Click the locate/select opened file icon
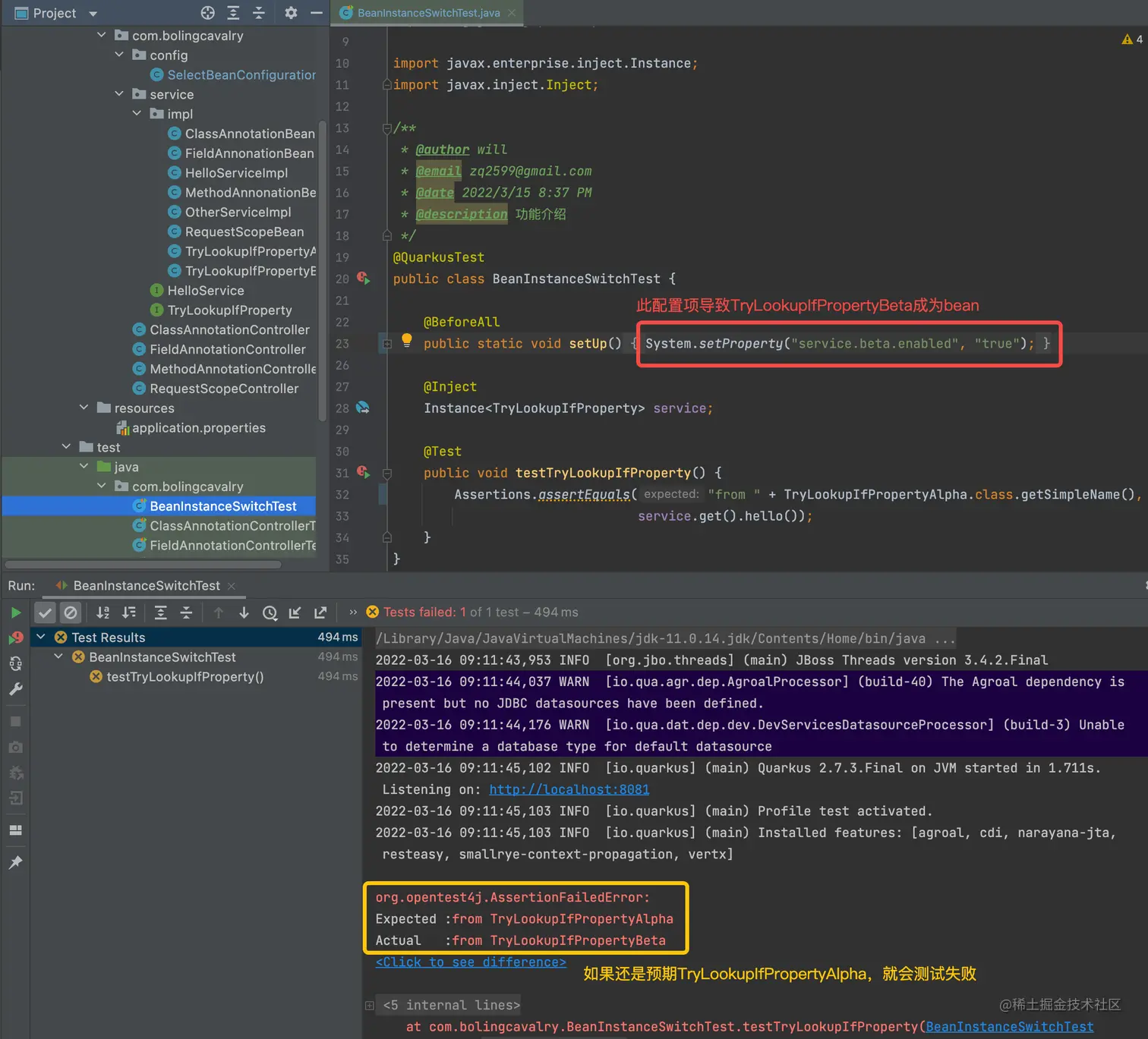 (207, 13)
